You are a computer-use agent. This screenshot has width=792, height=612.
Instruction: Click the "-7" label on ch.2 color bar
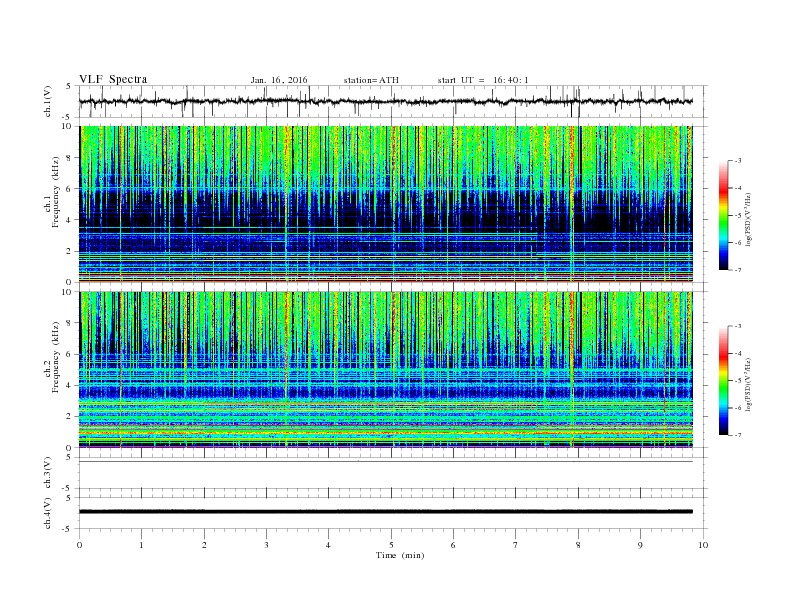738,435
